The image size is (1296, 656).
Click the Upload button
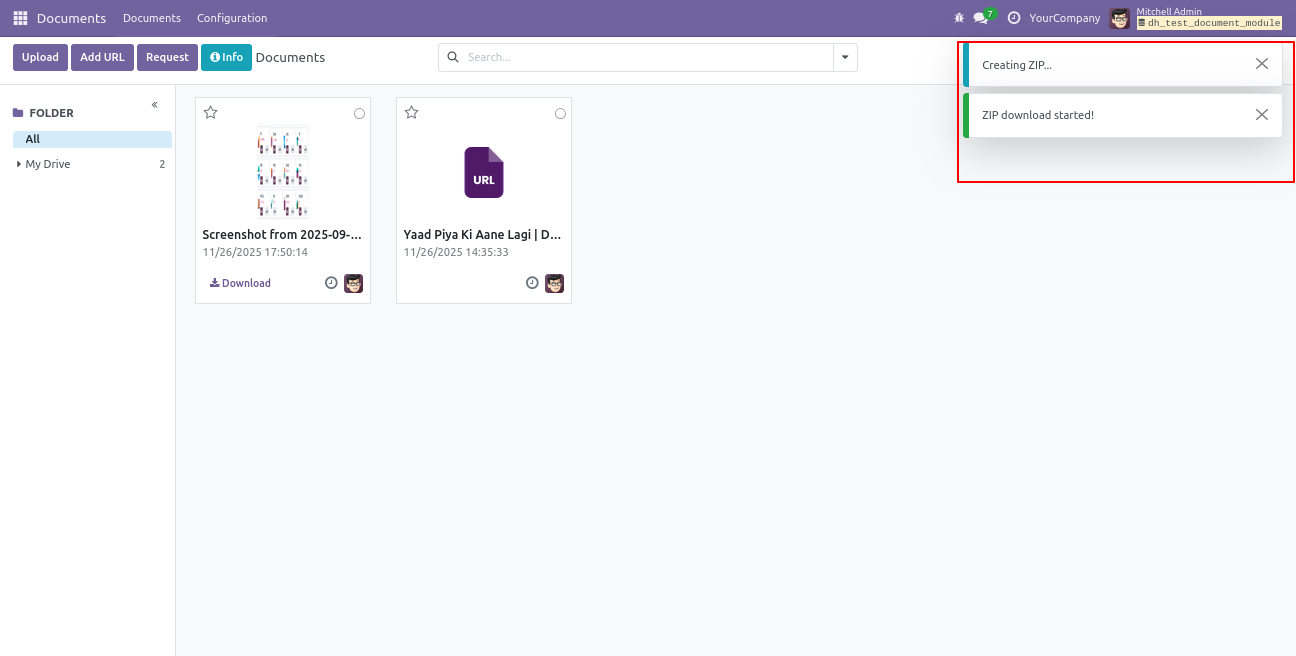click(x=40, y=58)
